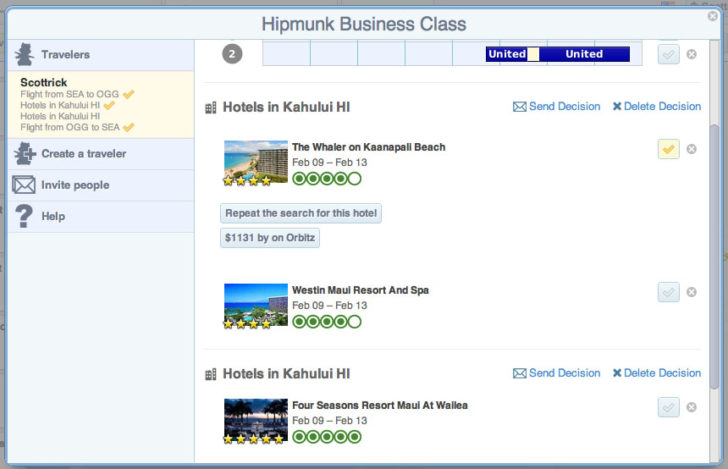
Task: Click the Westin Maui Feb 09 – Feb 13 dates
Action: coord(329,306)
